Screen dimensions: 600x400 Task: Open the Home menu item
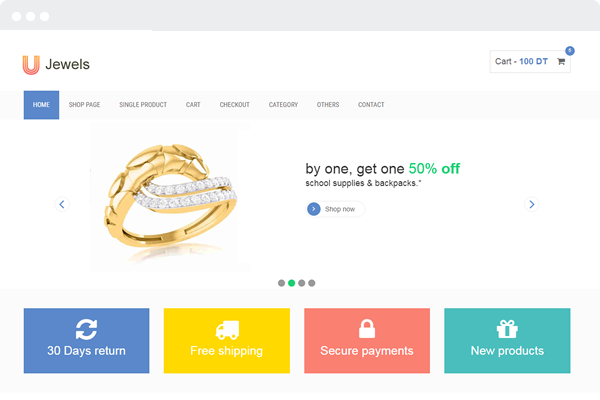coord(41,105)
